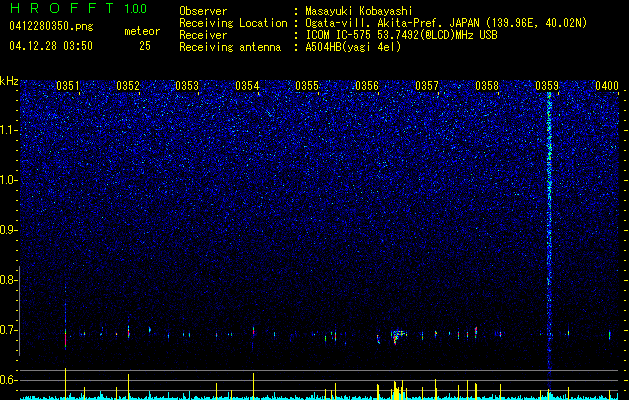629x400 pixels.
Task: Click the Receiver label
Action: (x=203, y=35)
